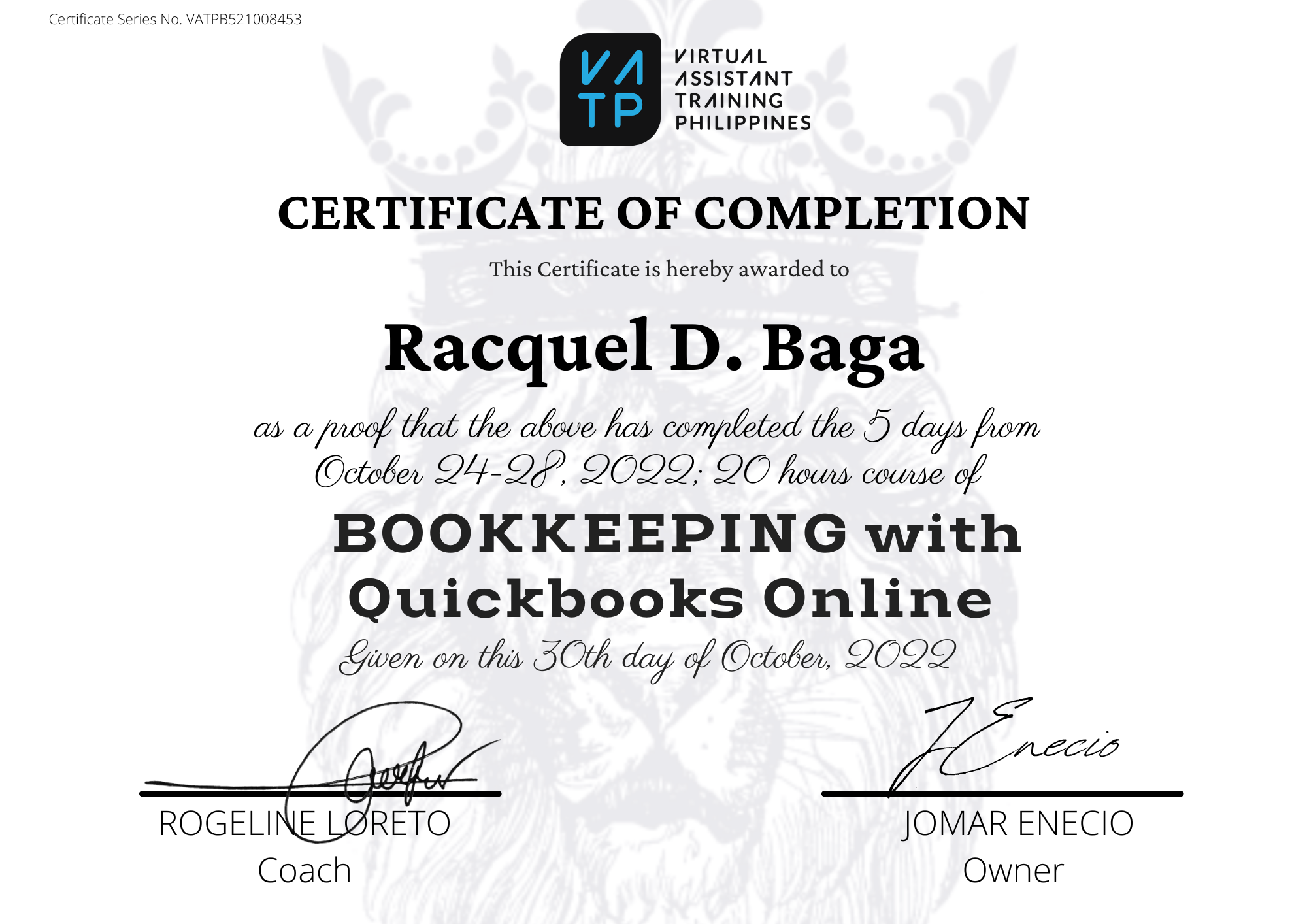
Task: Click Jomar Enecio's handwritten signature
Action: [x=1003, y=746]
